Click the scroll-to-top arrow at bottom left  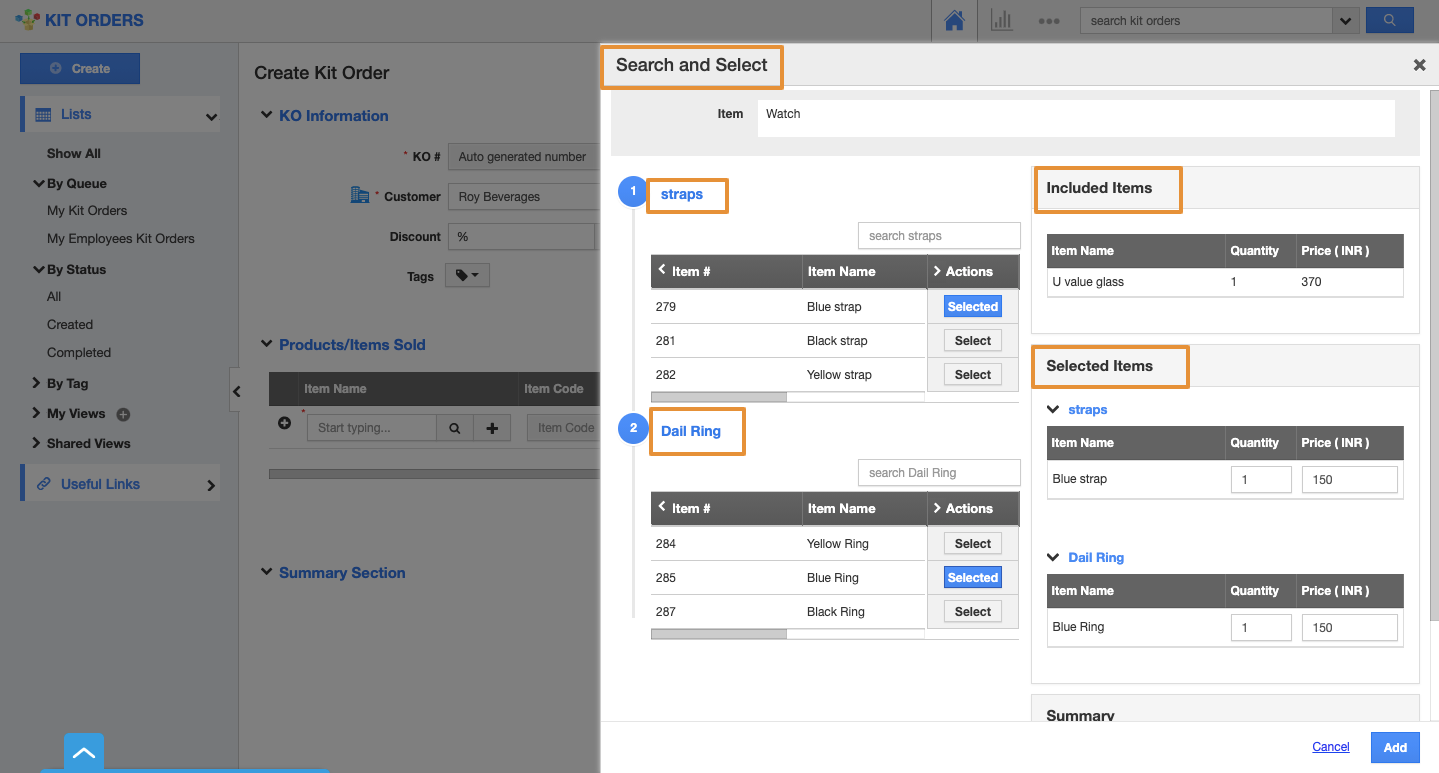(83, 750)
